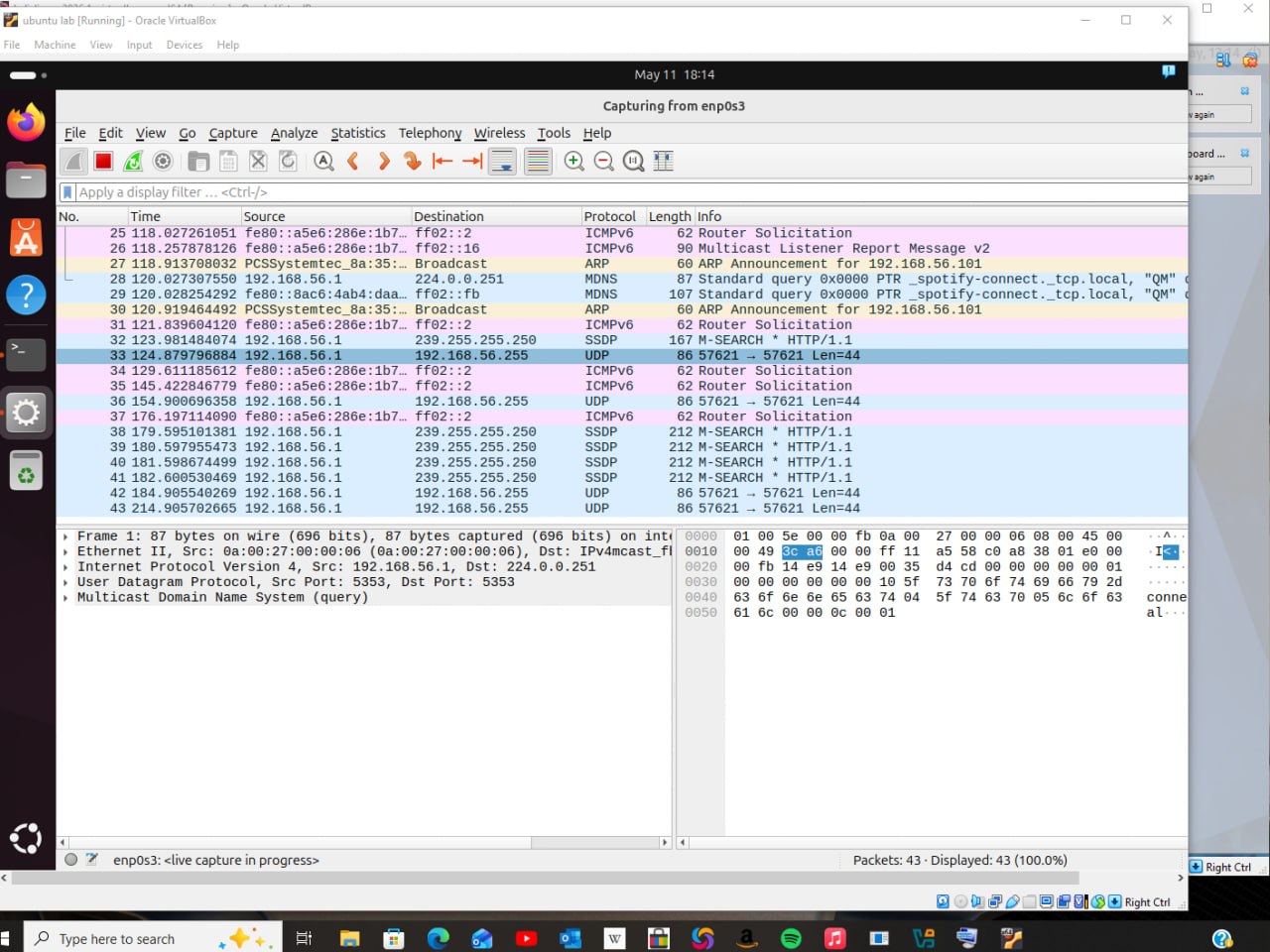Open the Ubuntu Software dock icon
The width and height of the screenshot is (1270, 952).
(27, 238)
